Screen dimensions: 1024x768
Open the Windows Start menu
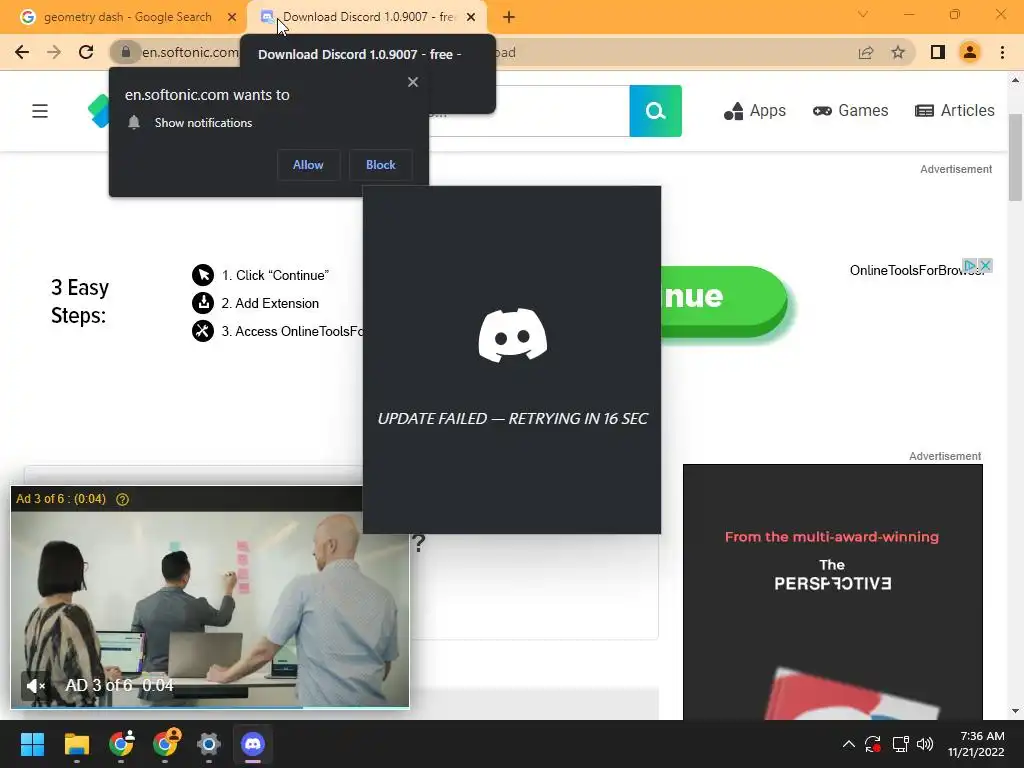click(x=32, y=744)
